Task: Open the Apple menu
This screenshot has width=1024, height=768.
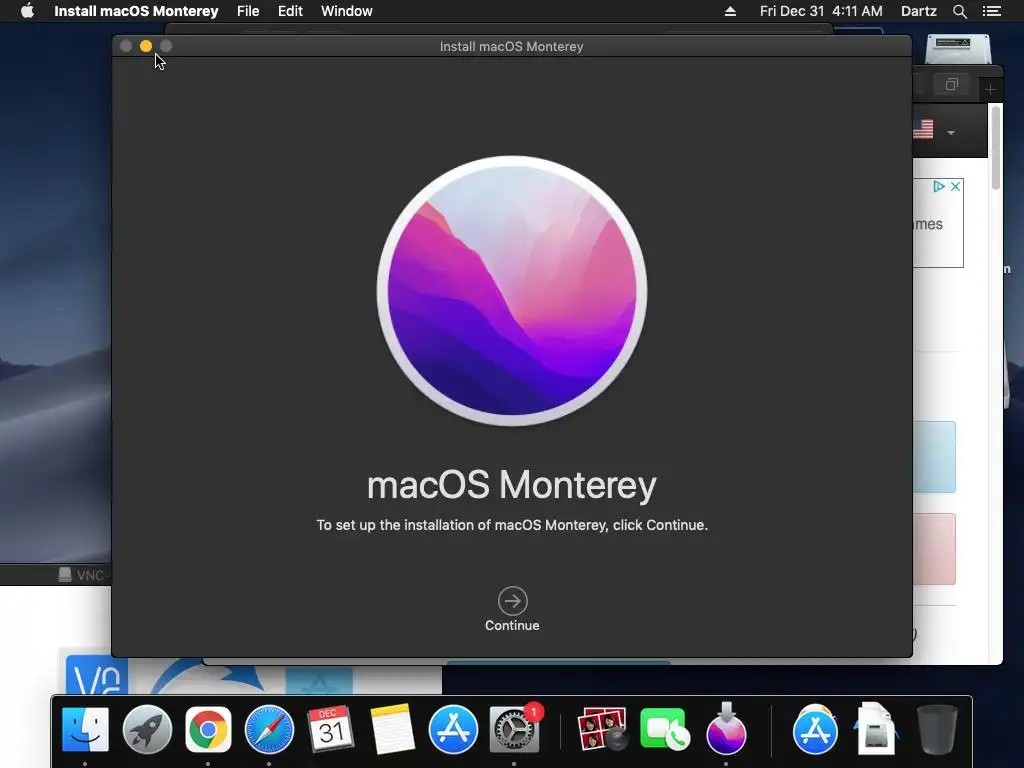Action: 27,11
